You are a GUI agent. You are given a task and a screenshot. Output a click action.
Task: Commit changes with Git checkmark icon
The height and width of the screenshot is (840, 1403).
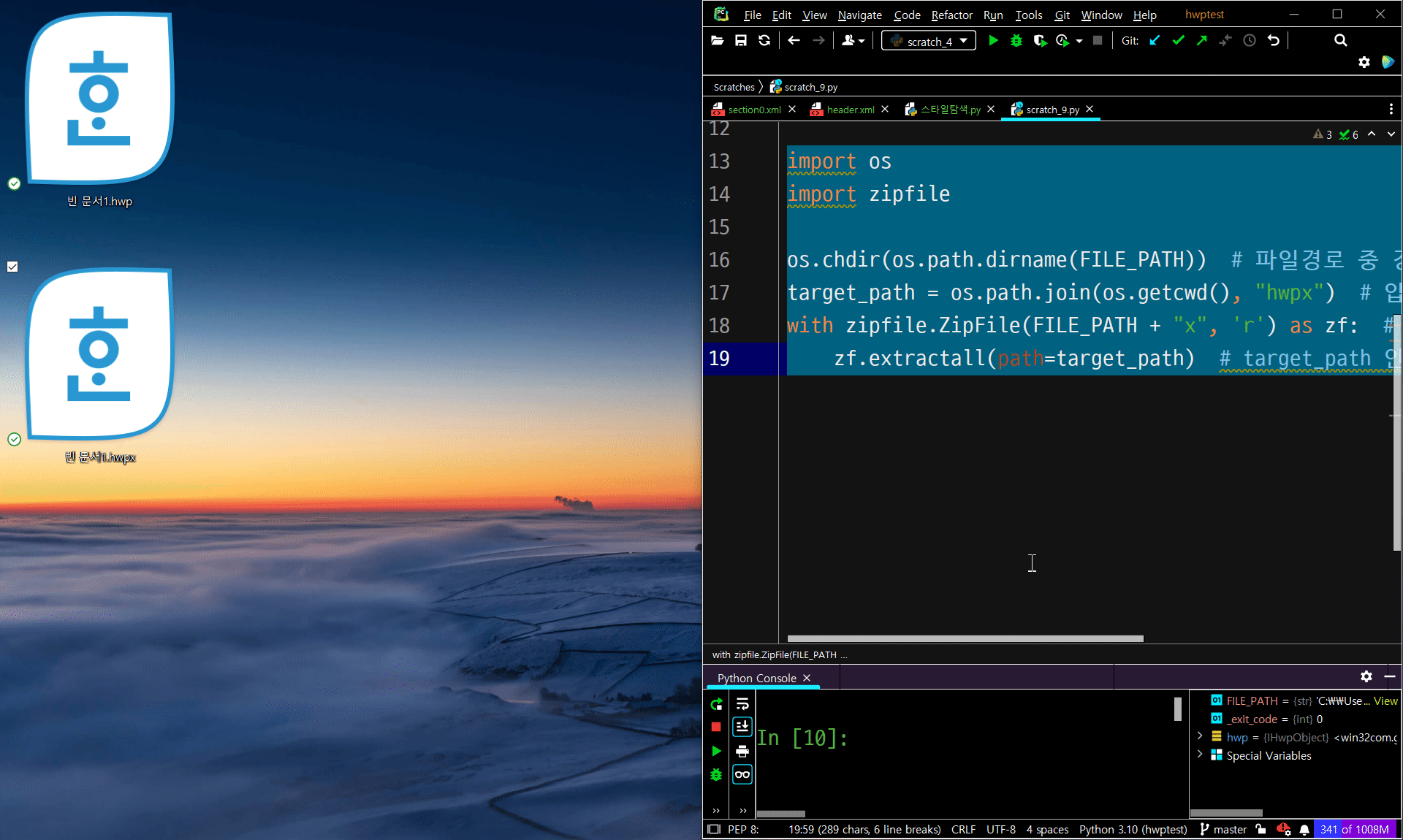coord(1178,41)
